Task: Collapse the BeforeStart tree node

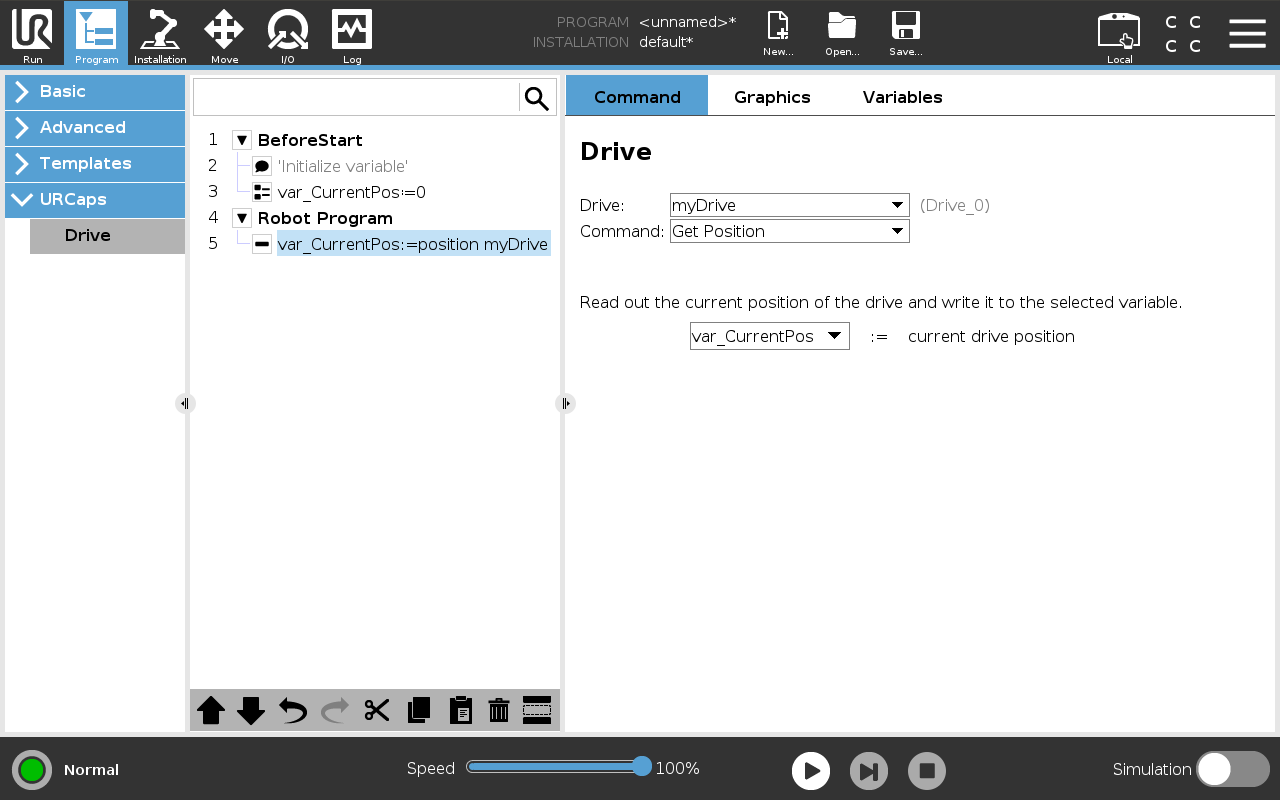Action: coord(242,140)
